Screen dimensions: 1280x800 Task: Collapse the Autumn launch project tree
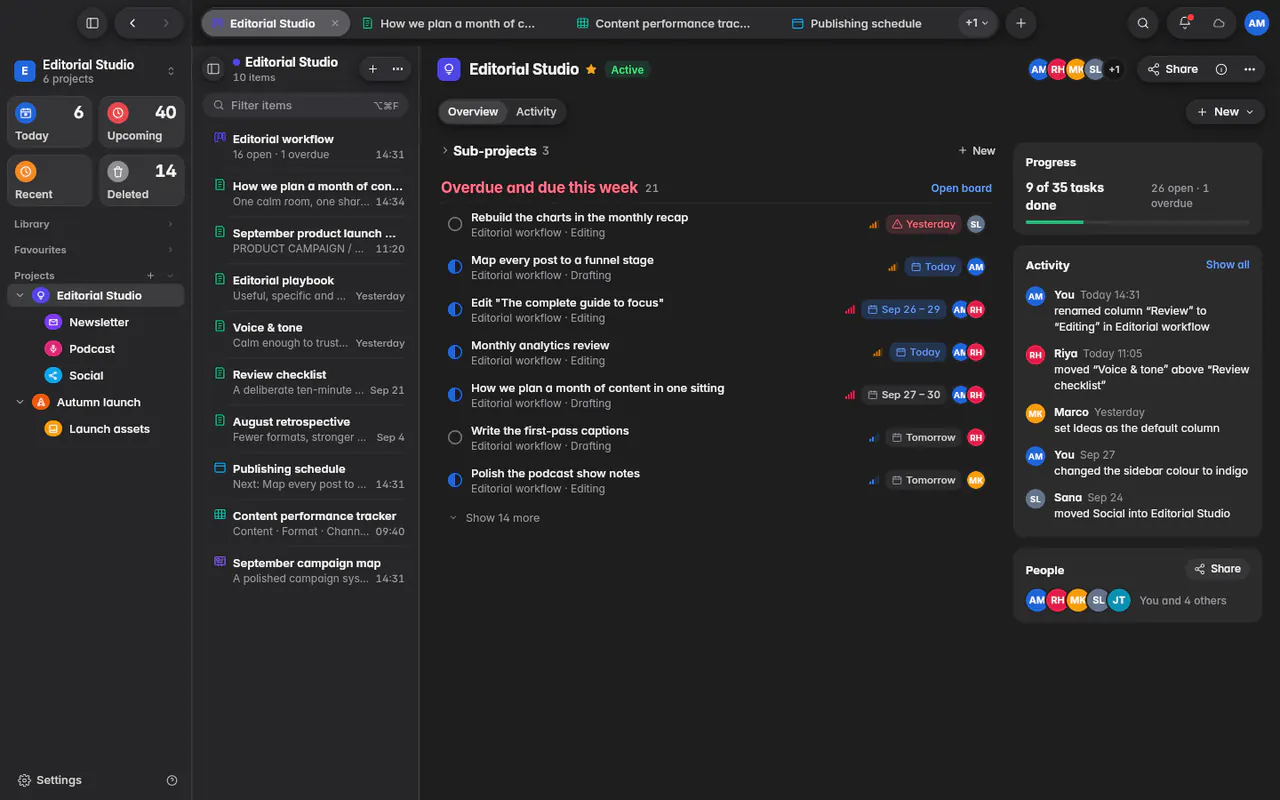(20, 402)
